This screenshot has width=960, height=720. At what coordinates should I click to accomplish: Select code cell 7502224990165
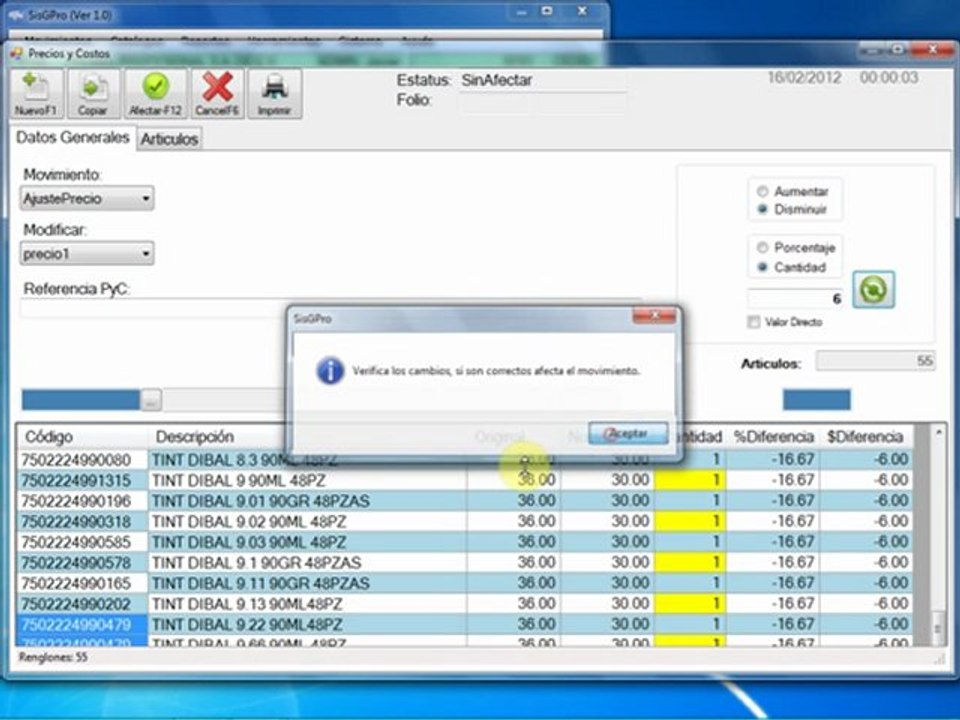(x=83, y=583)
